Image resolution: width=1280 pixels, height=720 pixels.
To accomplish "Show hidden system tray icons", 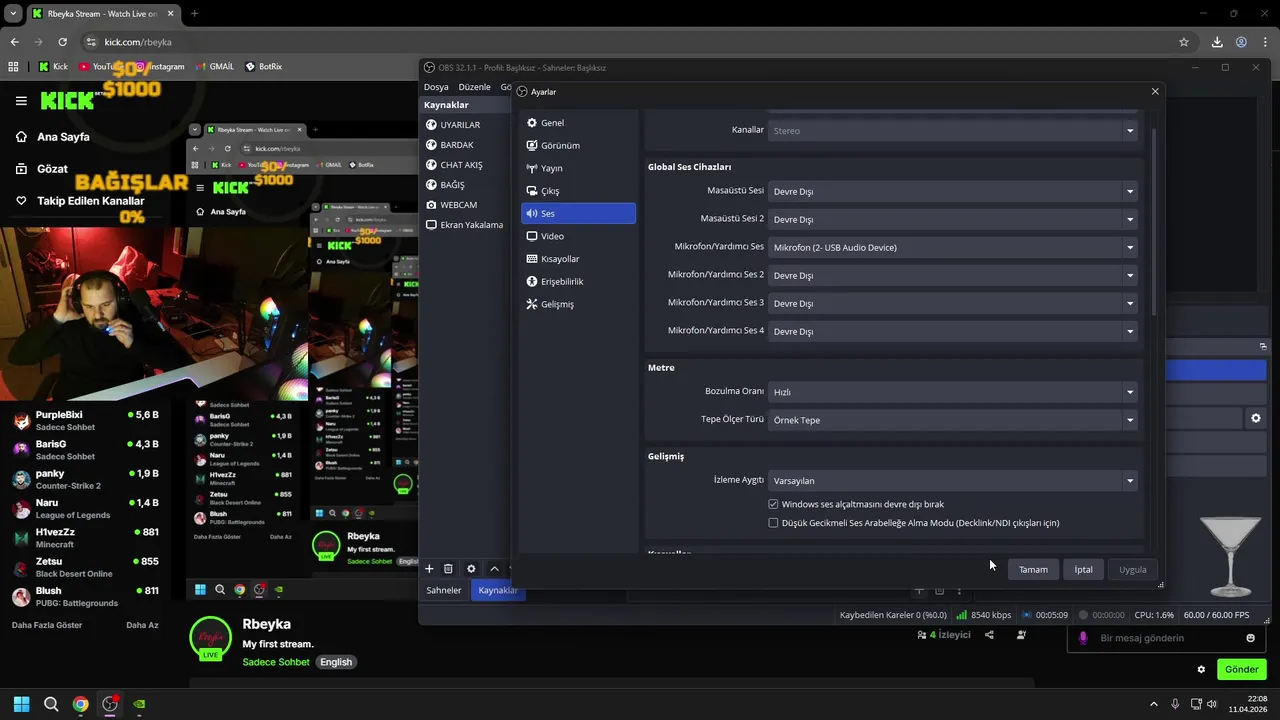I will coord(1153,704).
